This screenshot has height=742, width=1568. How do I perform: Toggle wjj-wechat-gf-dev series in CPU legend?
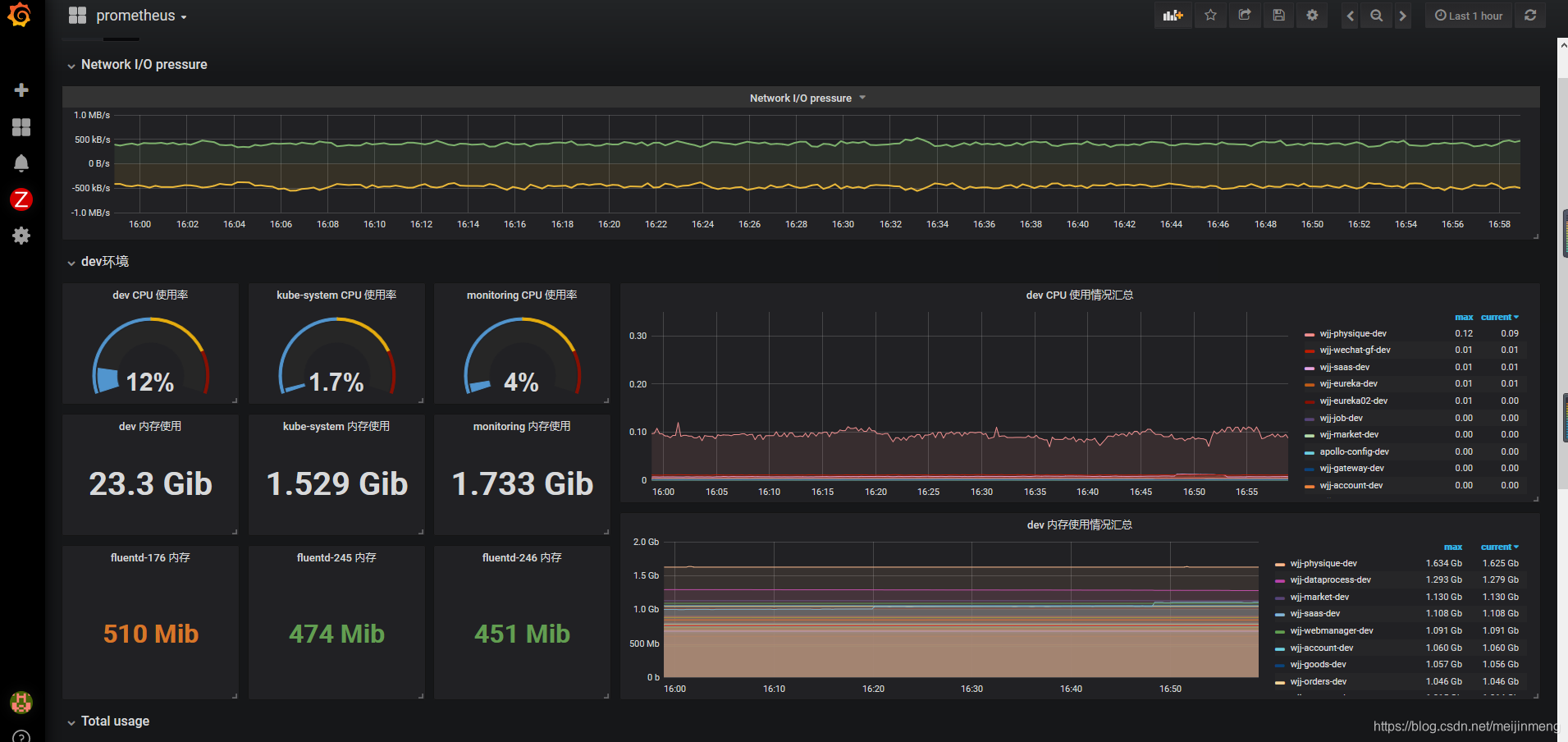[x=1355, y=350]
